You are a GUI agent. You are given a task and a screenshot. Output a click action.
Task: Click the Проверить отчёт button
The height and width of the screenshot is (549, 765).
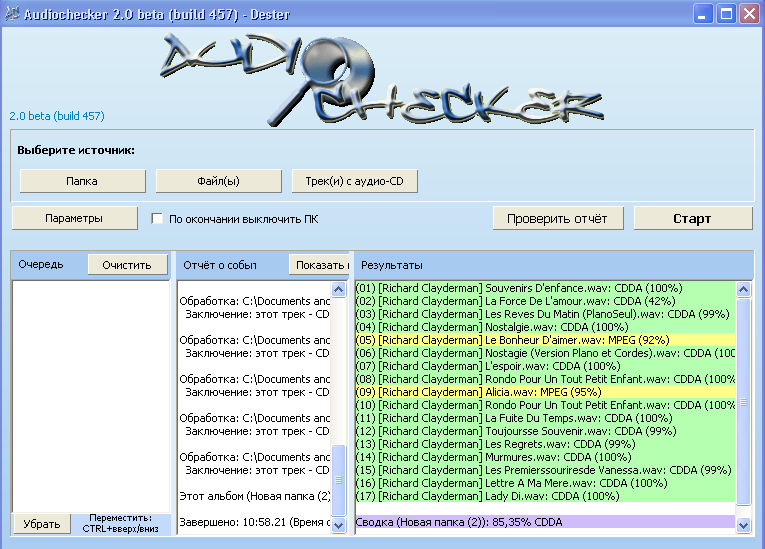pyautogui.click(x=558, y=218)
